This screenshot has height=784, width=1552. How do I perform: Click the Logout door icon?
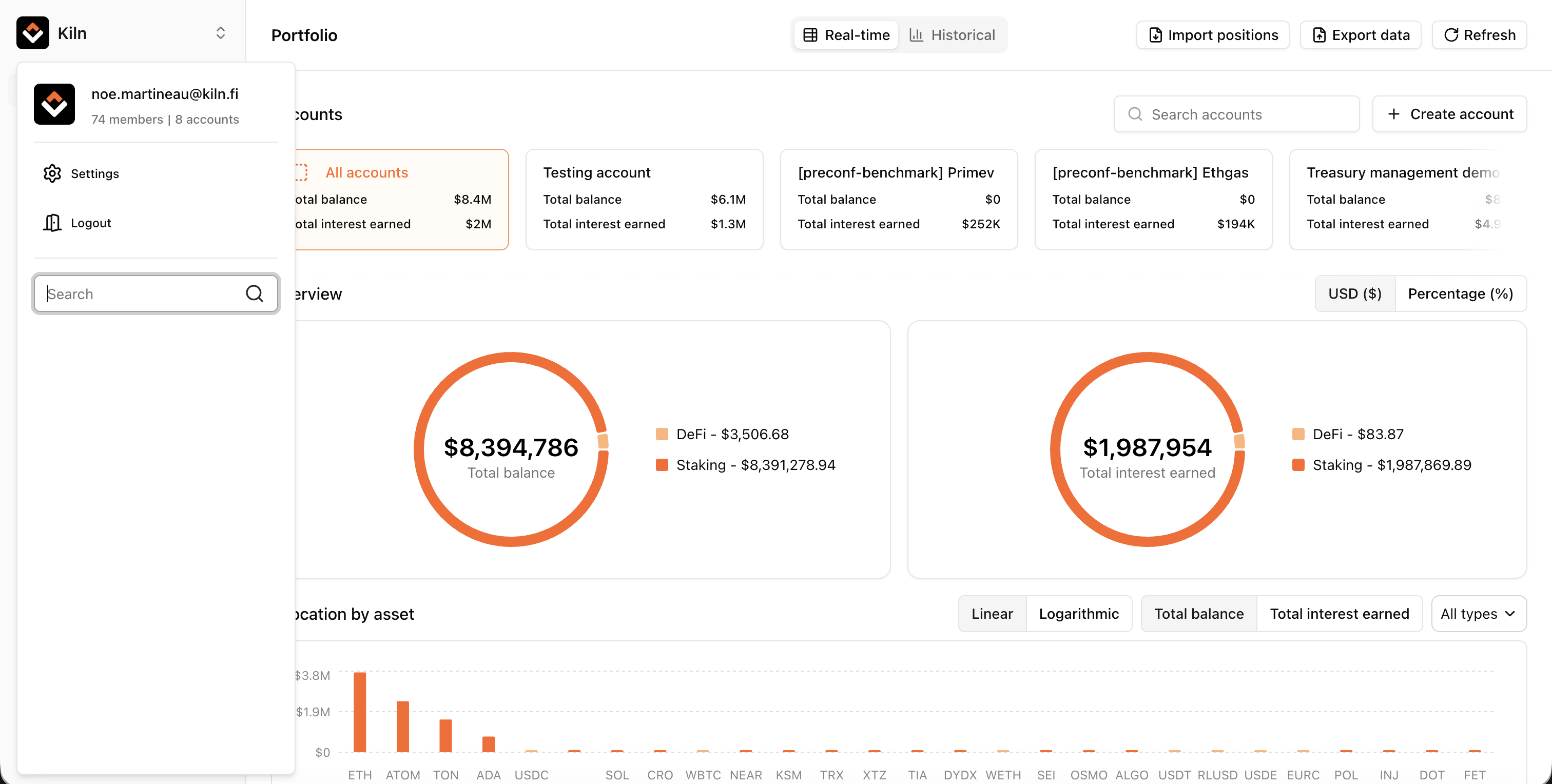pyautogui.click(x=52, y=223)
